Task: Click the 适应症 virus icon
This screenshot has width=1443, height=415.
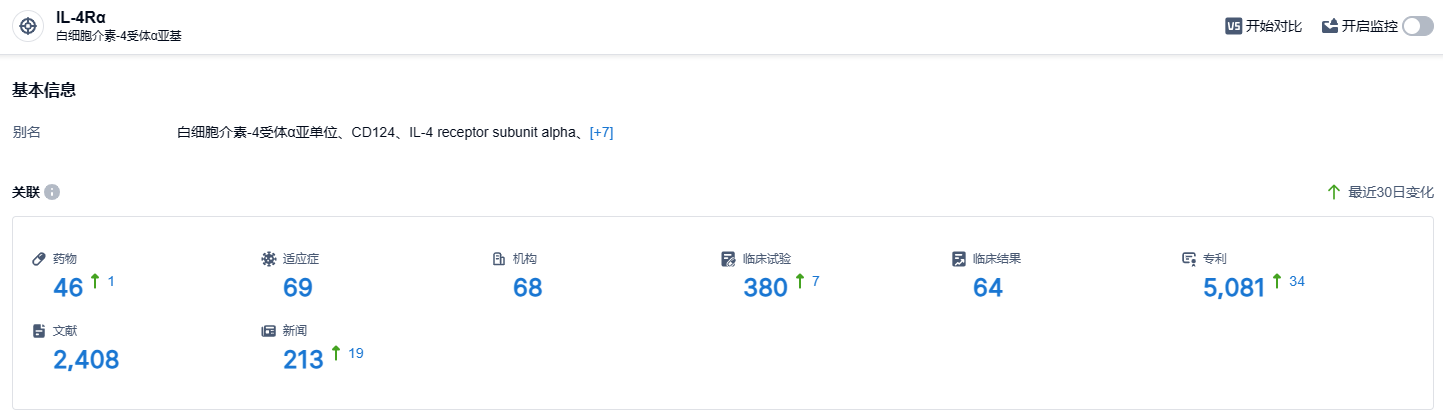Action: click(x=268, y=259)
